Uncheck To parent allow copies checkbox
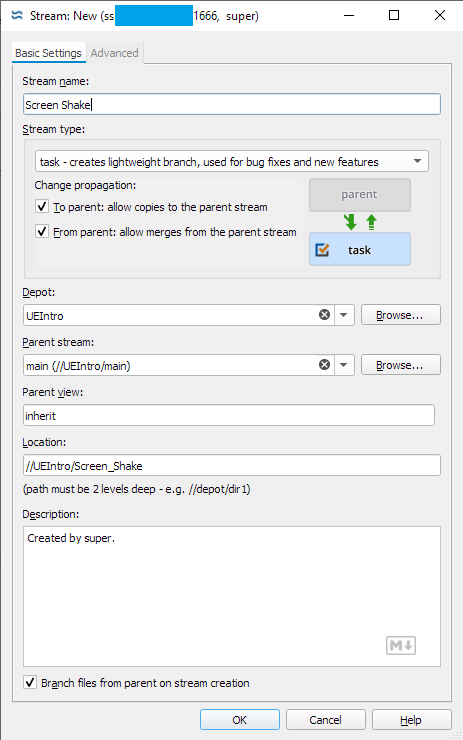The image size is (463, 740). pos(42,207)
